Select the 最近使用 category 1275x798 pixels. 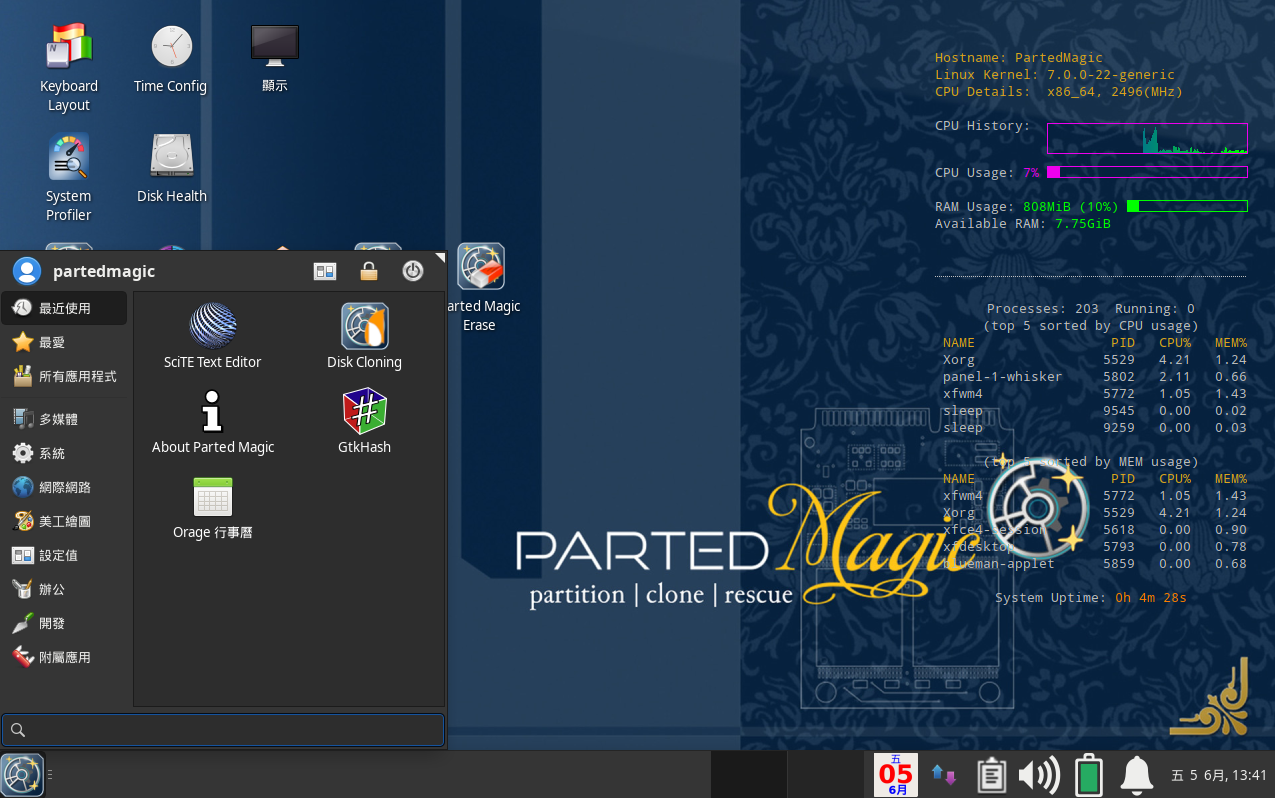pyautogui.click(x=64, y=308)
